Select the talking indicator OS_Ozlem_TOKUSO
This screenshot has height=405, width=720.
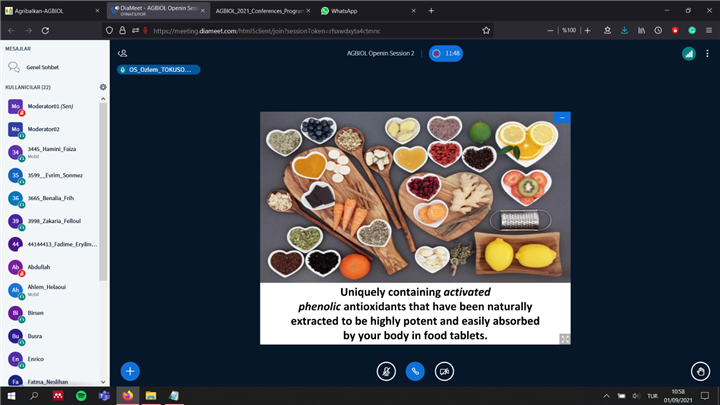pos(159,70)
